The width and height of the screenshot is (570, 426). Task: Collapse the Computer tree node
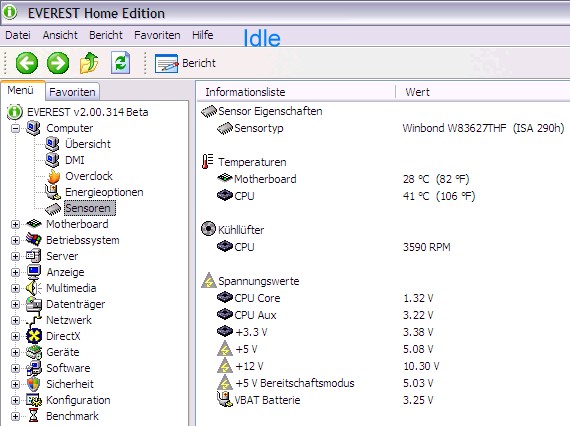coord(15,128)
